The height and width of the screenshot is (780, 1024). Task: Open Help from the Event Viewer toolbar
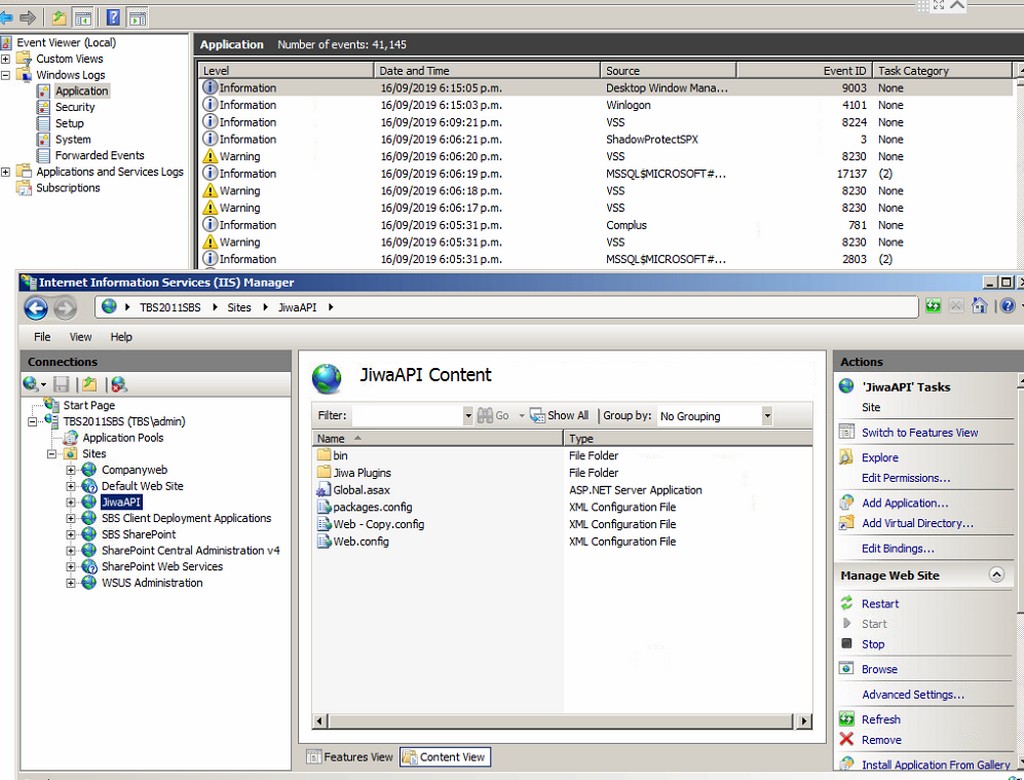click(113, 17)
